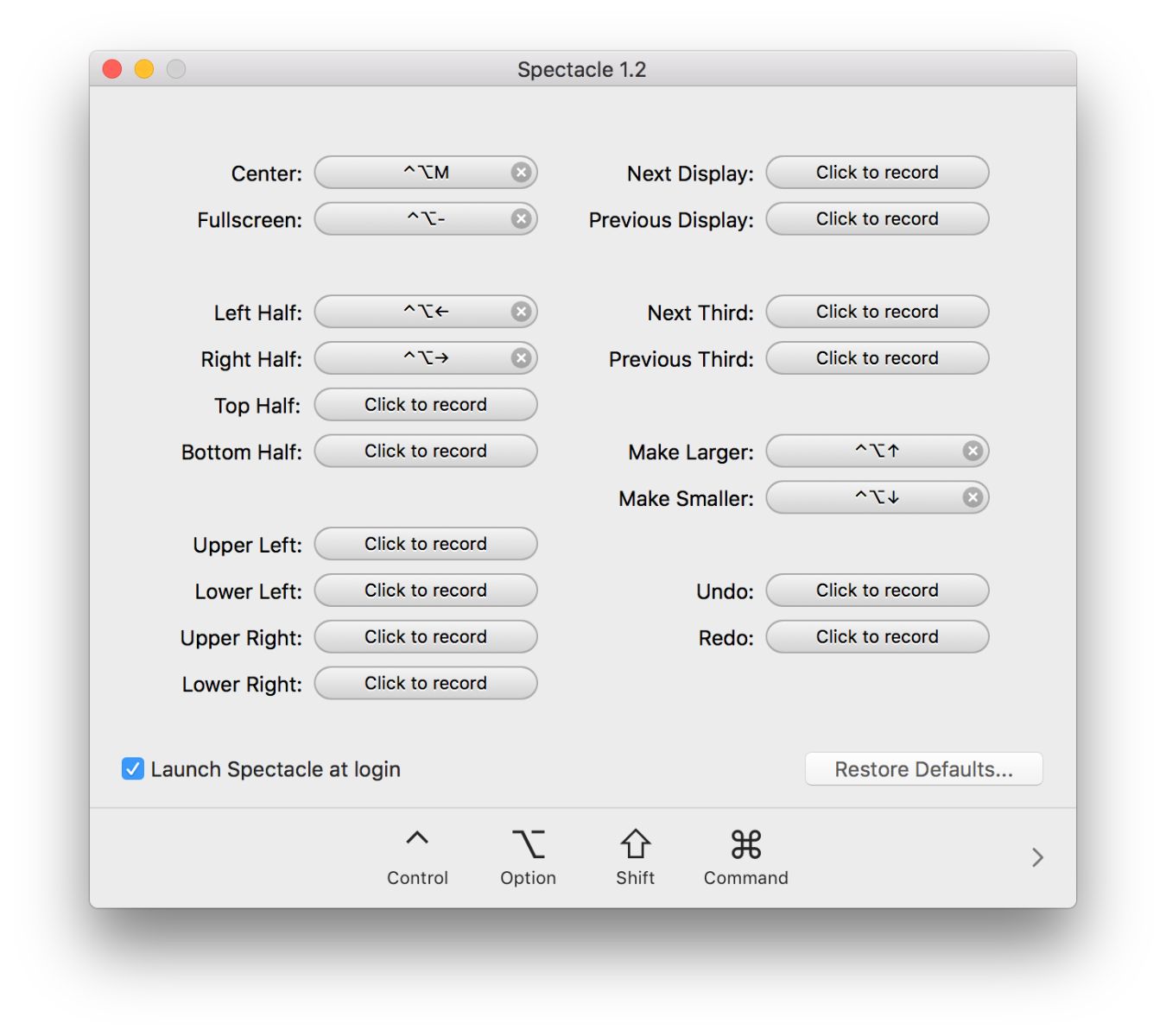Click the Command key symbol in legend
Viewport: 1166px width, 1036px height.
pos(745,844)
